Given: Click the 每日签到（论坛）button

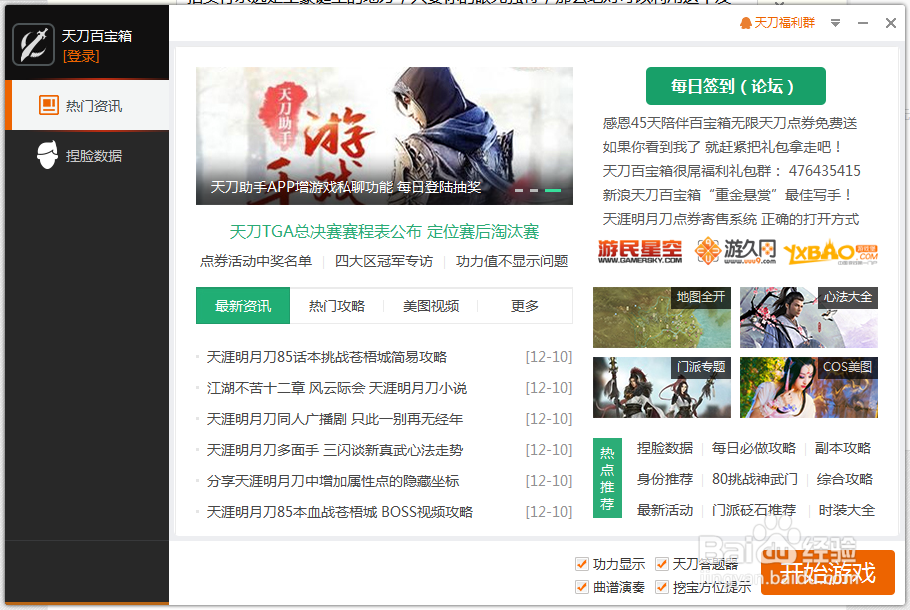Looking at the screenshot, I should click(735, 86).
